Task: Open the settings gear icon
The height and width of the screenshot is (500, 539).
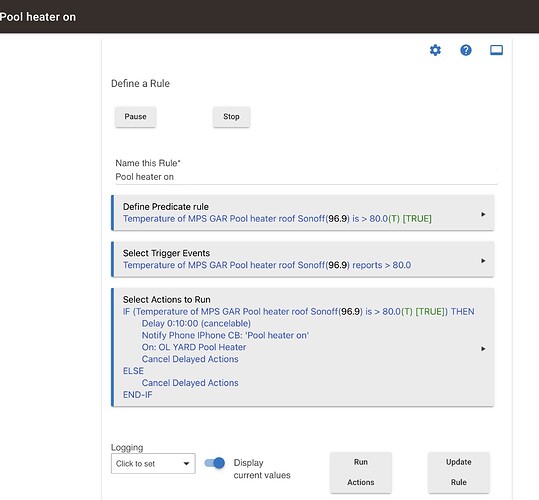Action: click(x=435, y=50)
